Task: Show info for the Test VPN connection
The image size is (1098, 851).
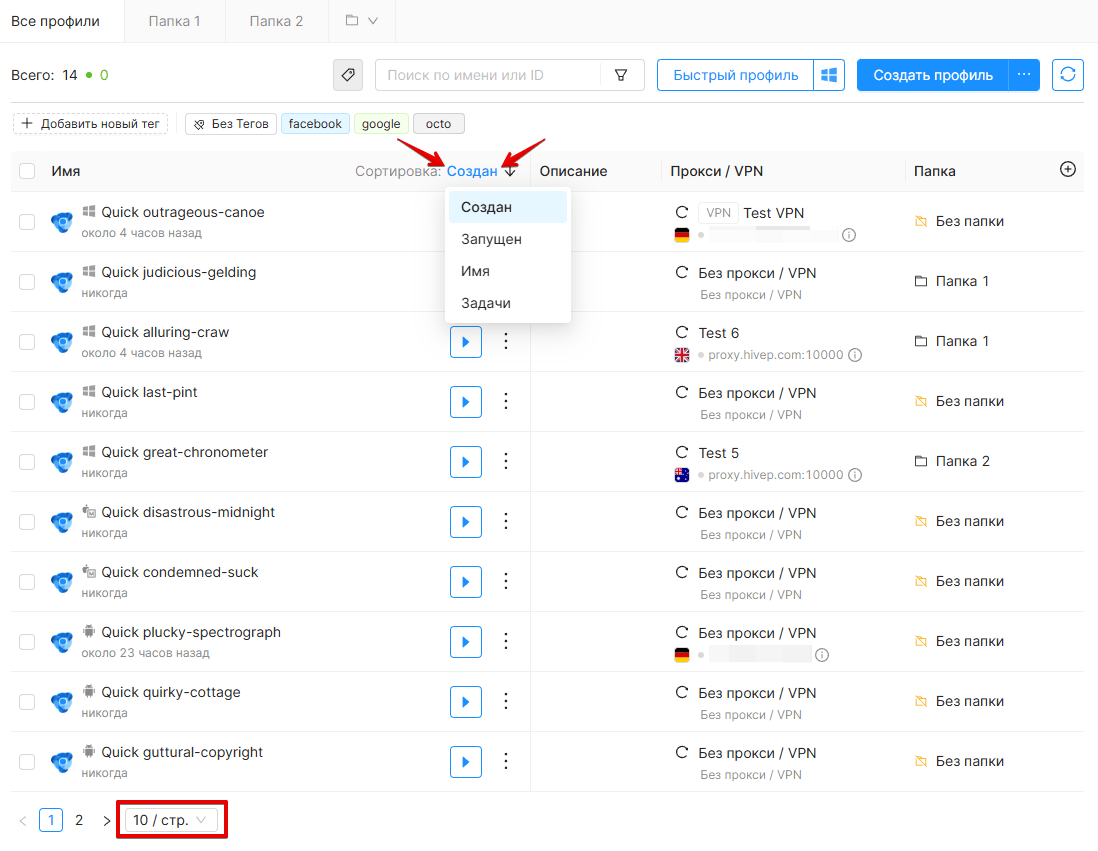Action: point(849,235)
